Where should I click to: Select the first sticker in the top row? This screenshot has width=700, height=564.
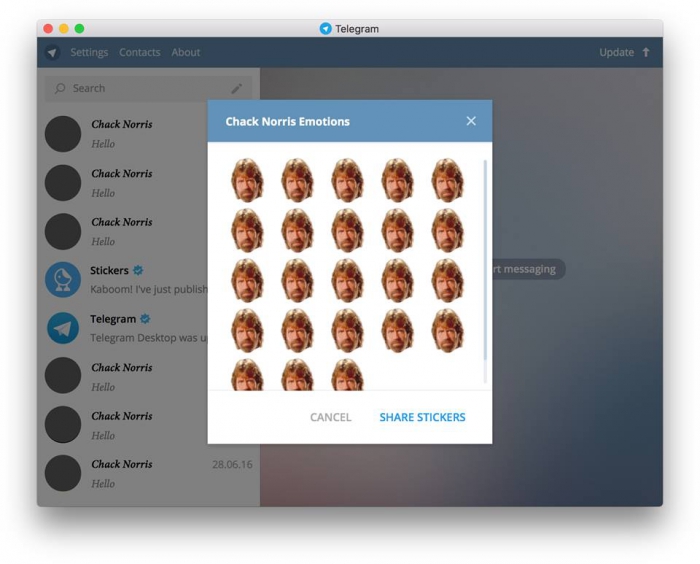click(x=247, y=180)
